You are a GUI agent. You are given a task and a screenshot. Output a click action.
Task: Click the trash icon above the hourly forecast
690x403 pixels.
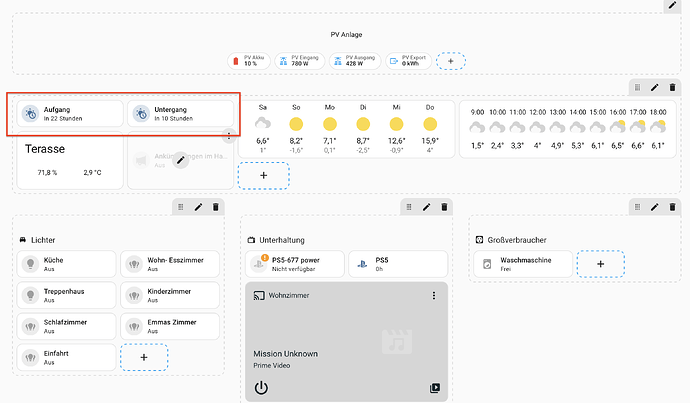[672, 88]
